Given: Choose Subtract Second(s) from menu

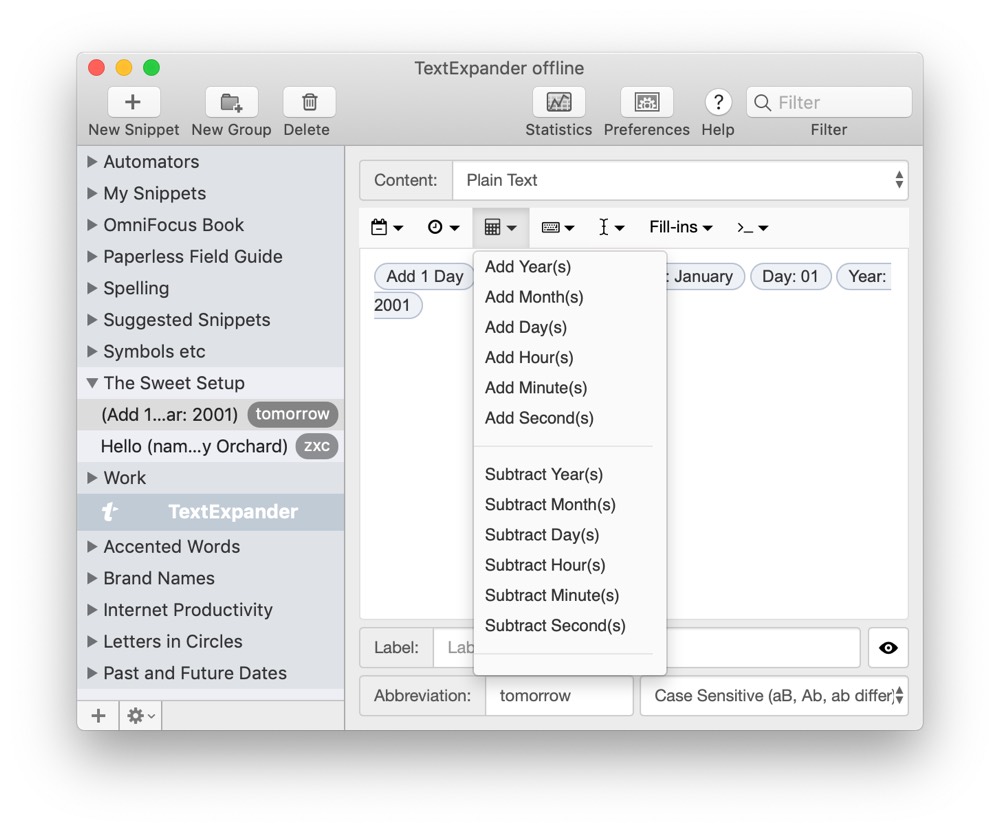Looking at the screenshot, I should [570, 626].
